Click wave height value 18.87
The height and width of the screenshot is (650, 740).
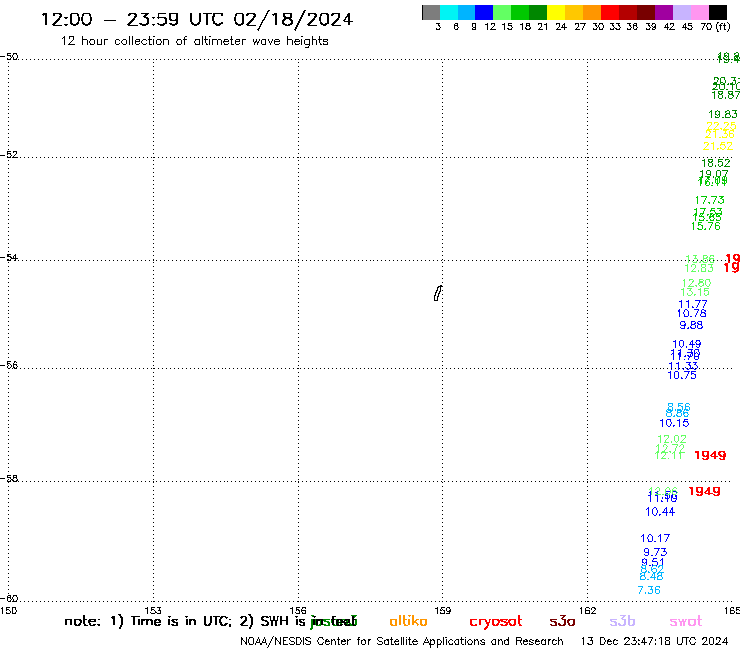pyautogui.click(x=725, y=95)
